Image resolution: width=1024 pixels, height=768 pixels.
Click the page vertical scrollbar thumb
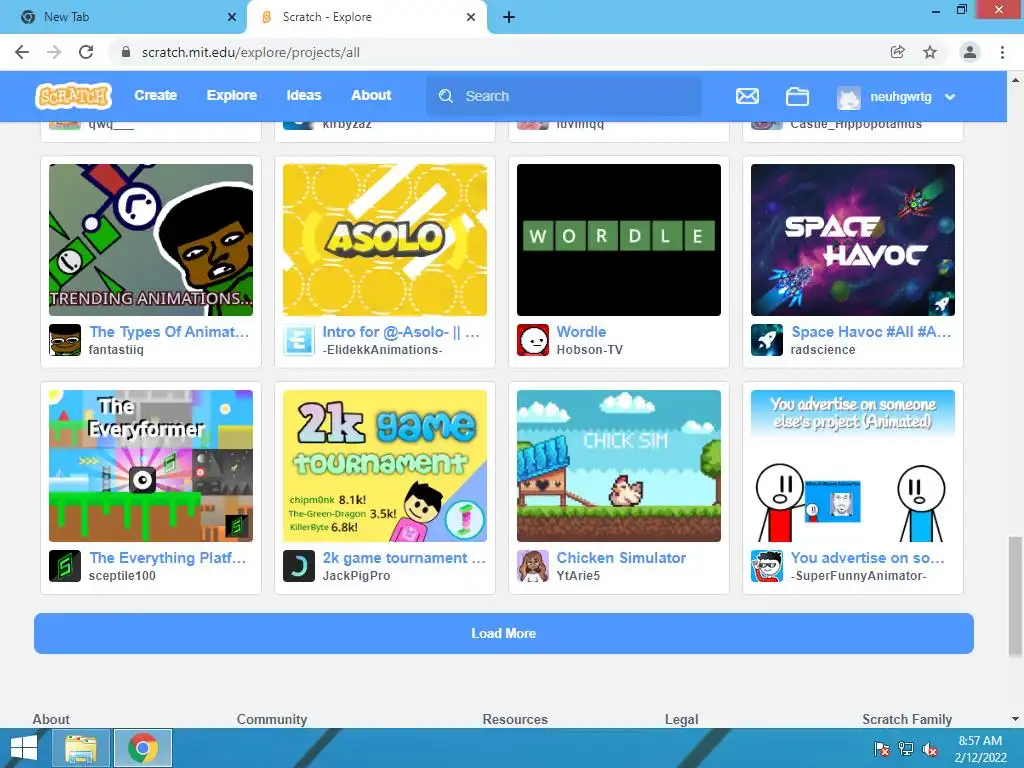click(x=1015, y=596)
